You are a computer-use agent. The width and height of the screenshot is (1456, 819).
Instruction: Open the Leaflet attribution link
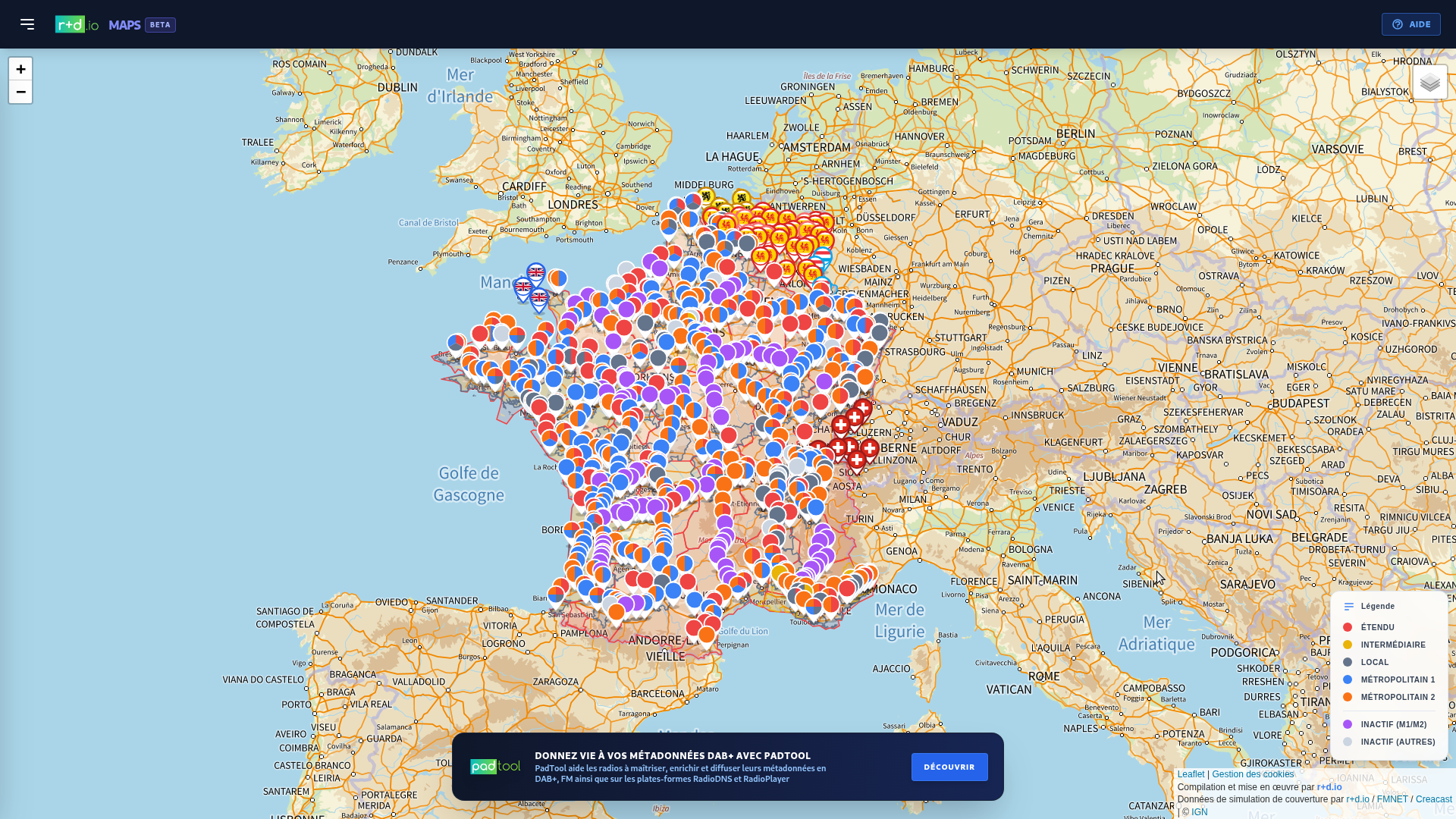click(1191, 774)
